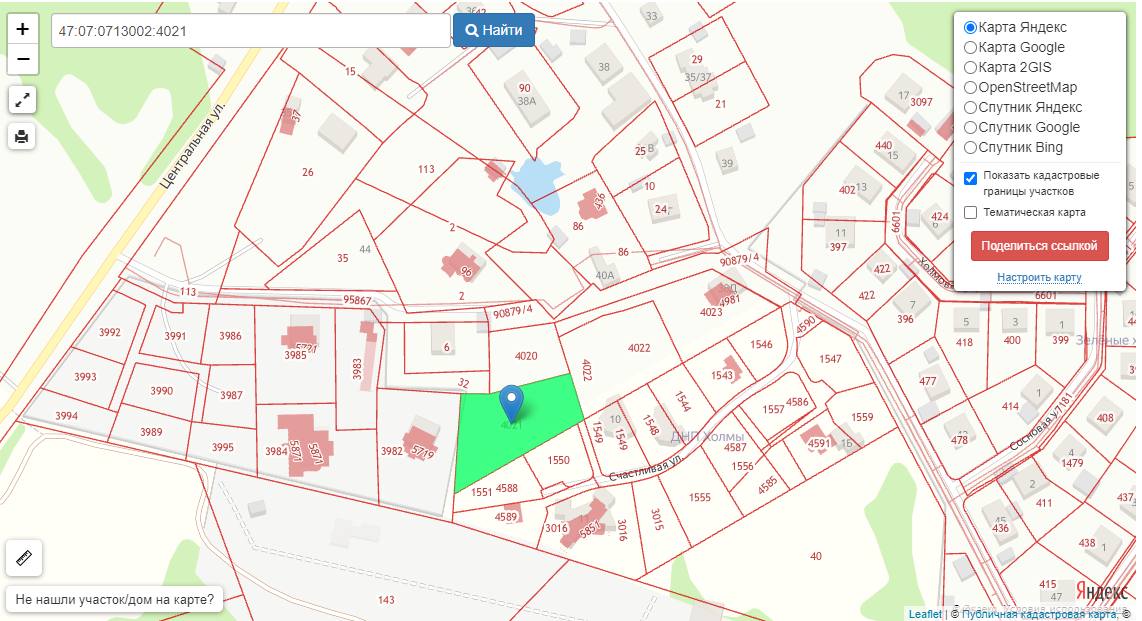Click the Счастливая ул. street label
Screen dimensions: 1142x621
645,470
